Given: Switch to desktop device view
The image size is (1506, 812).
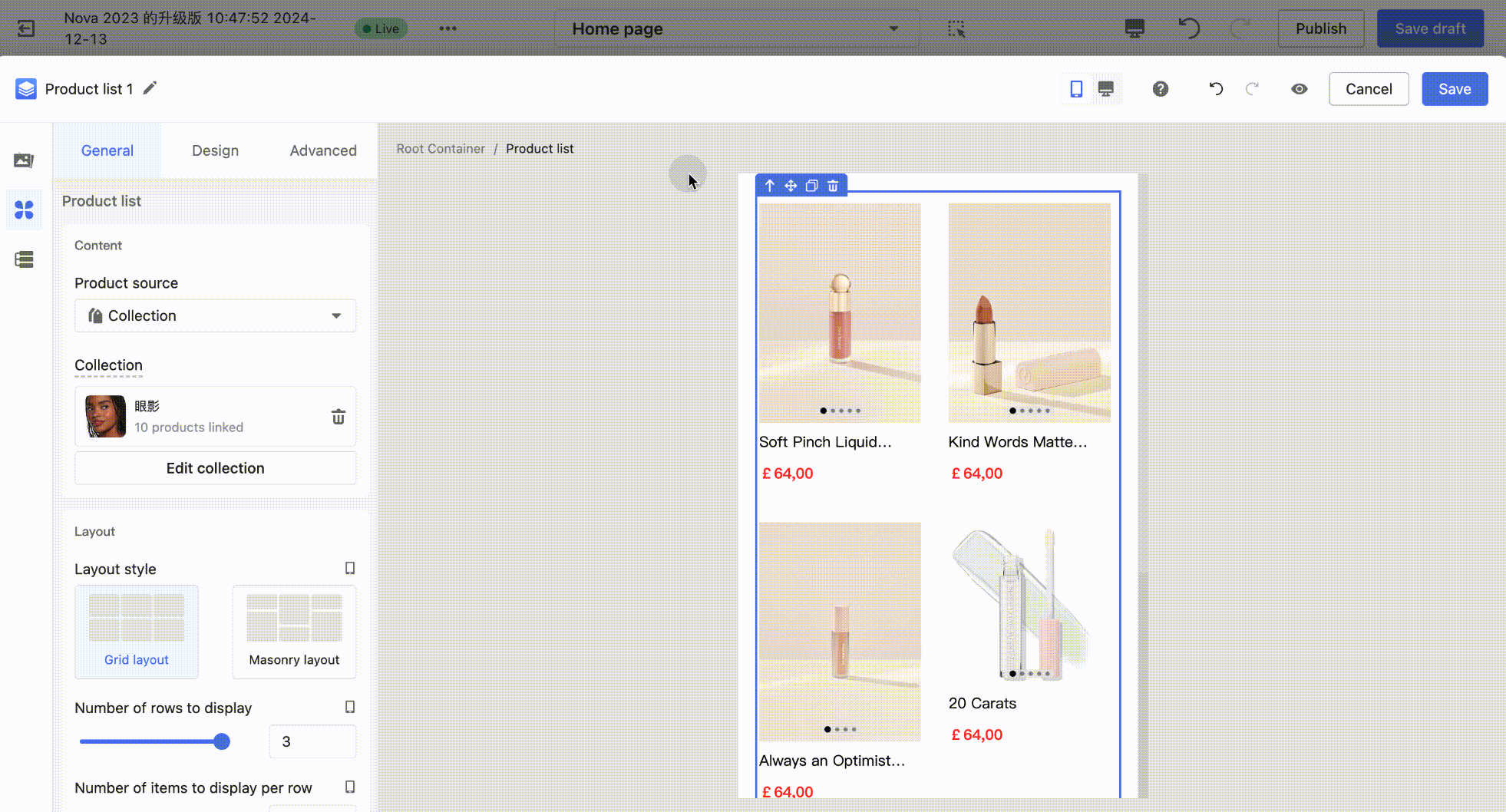Looking at the screenshot, I should 1105,89.
